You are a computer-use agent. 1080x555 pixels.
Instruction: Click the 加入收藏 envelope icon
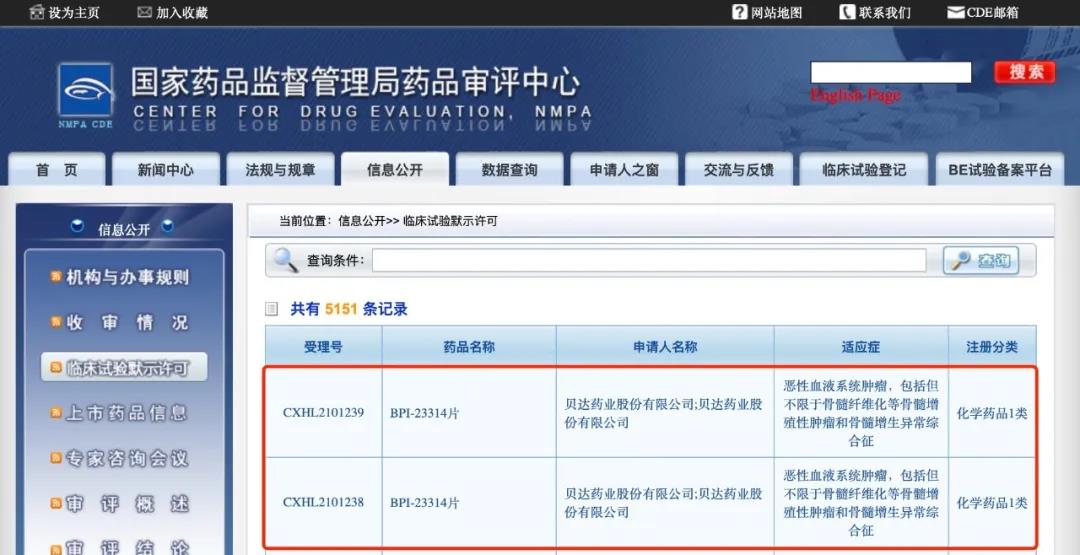click(x=145, y=12)
